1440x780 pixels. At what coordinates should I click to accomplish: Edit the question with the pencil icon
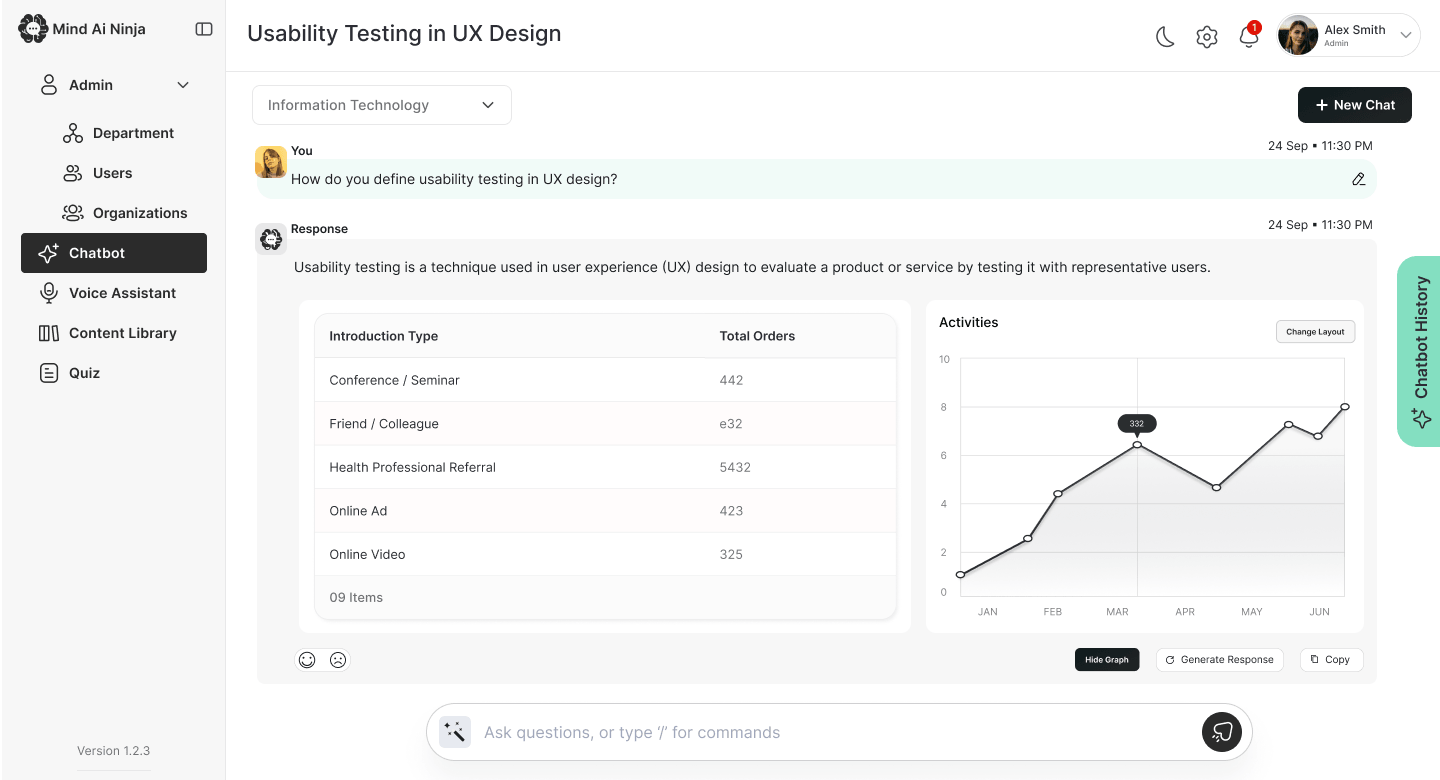coord(1358,179)
